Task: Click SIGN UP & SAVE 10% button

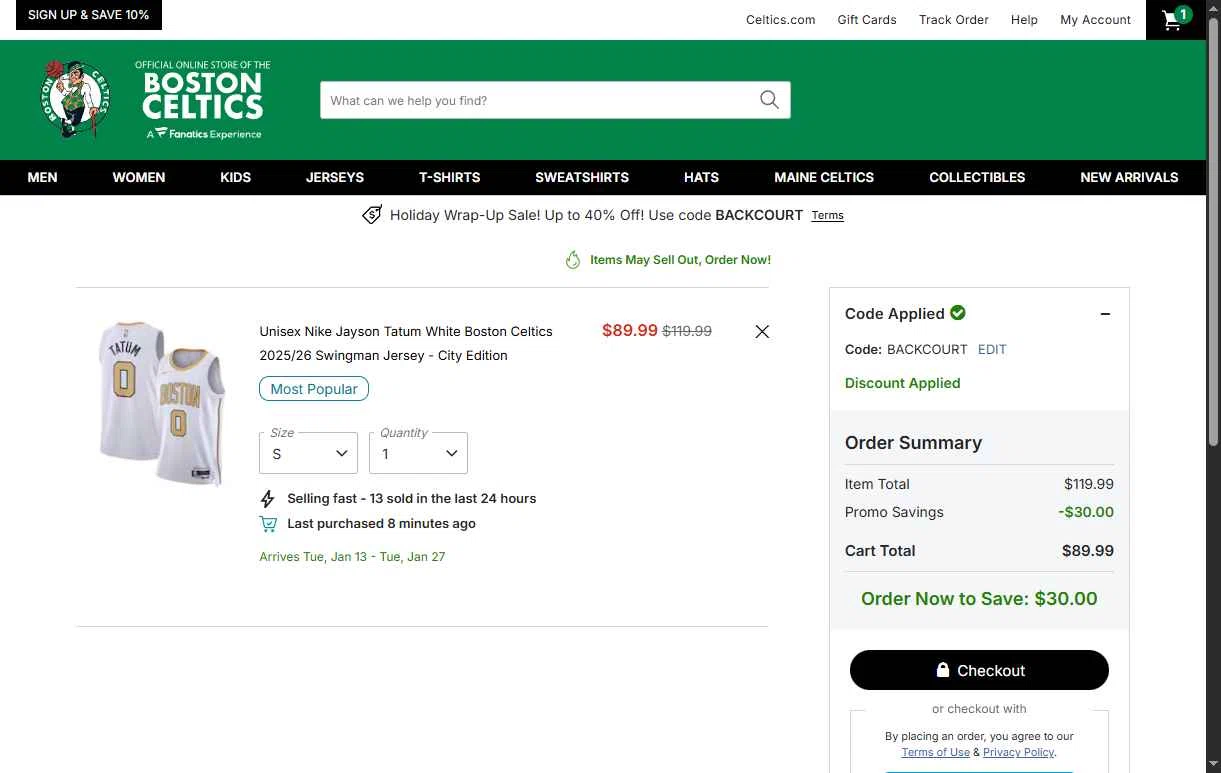Action: tap(89, 15)
